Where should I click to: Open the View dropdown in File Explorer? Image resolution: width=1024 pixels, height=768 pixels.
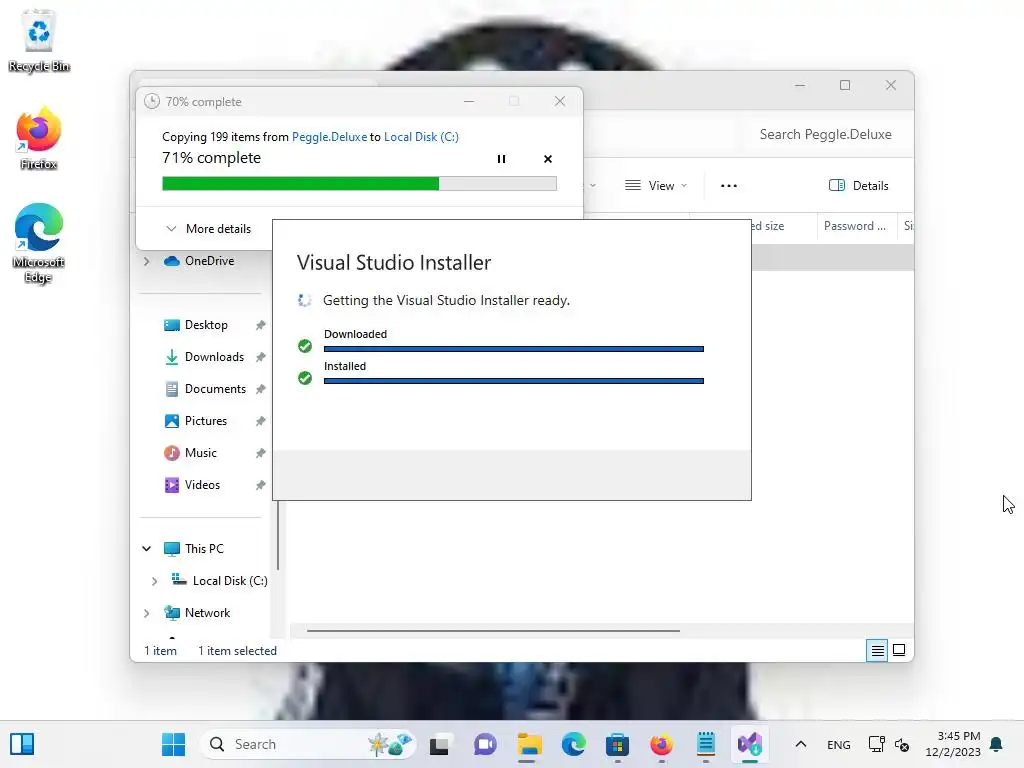pos(656,185)
